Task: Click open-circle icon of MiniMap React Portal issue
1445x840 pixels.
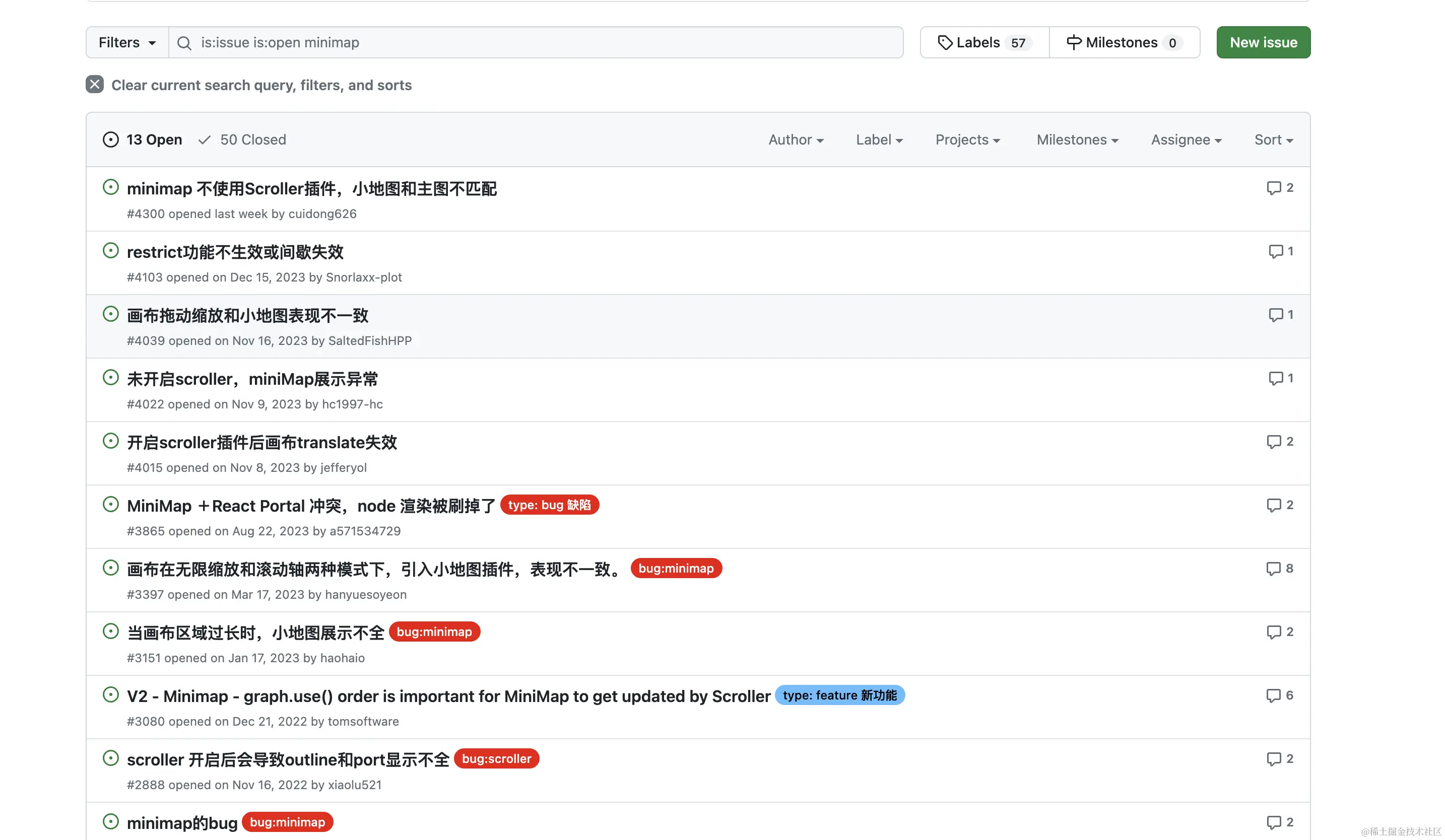Action: 111,505
